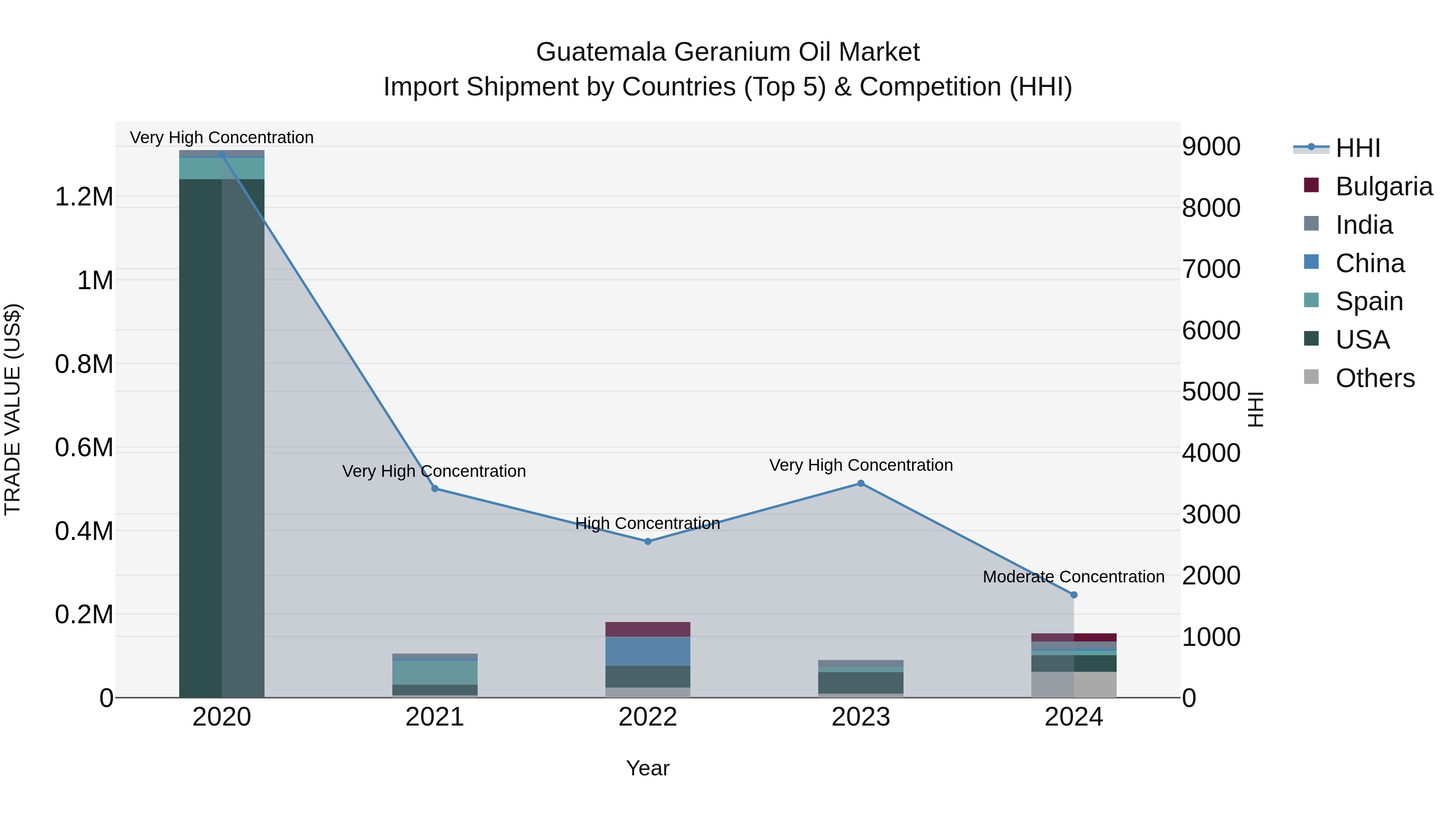The height and width of the screenshot is (819, 1456).
Task: Click the 5000 HHI axis label
Action: (x=1211, y=391)
